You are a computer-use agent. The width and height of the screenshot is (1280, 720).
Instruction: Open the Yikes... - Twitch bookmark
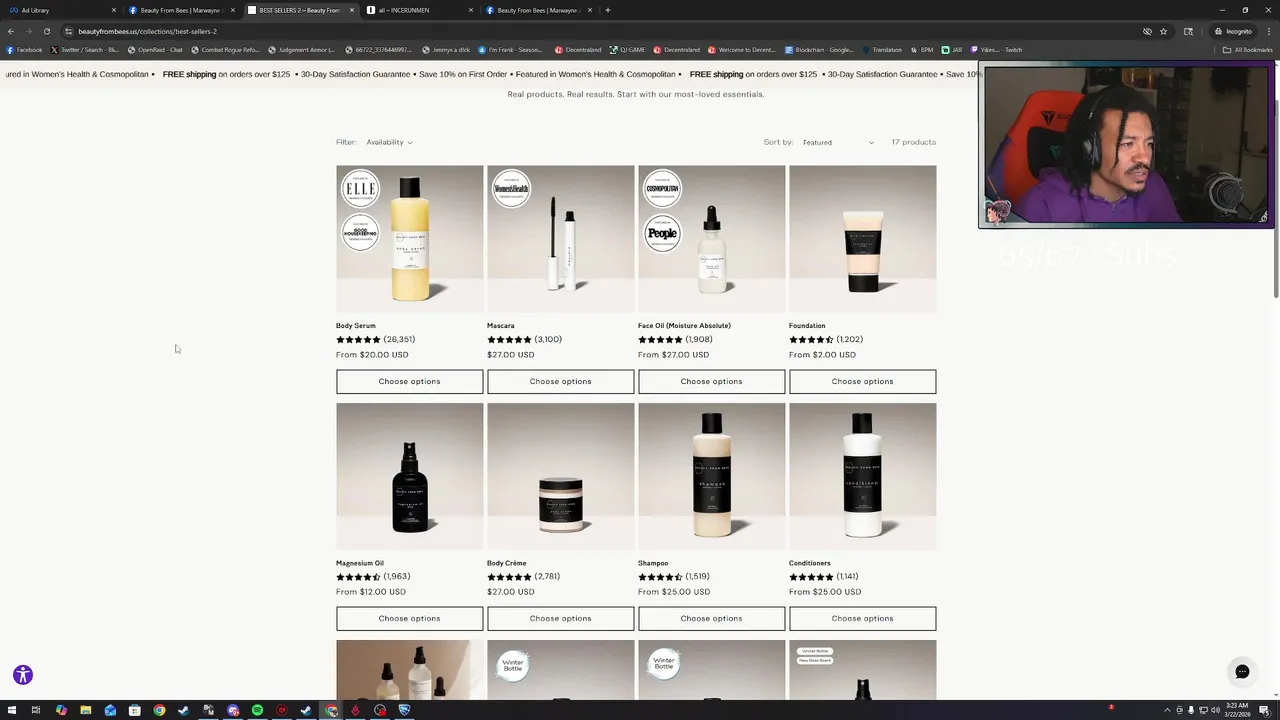click(x=996, y=50)
